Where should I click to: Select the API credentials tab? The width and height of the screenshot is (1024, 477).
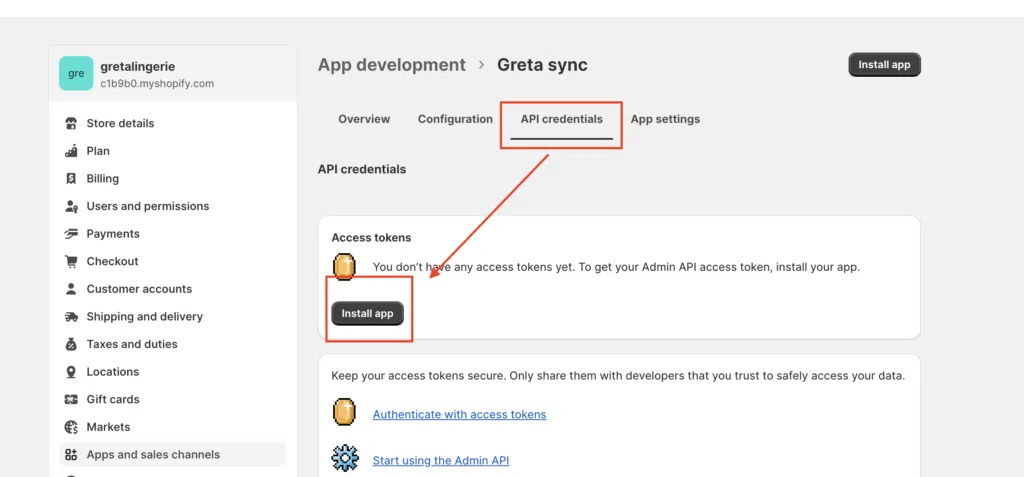(x=561, y=119)
